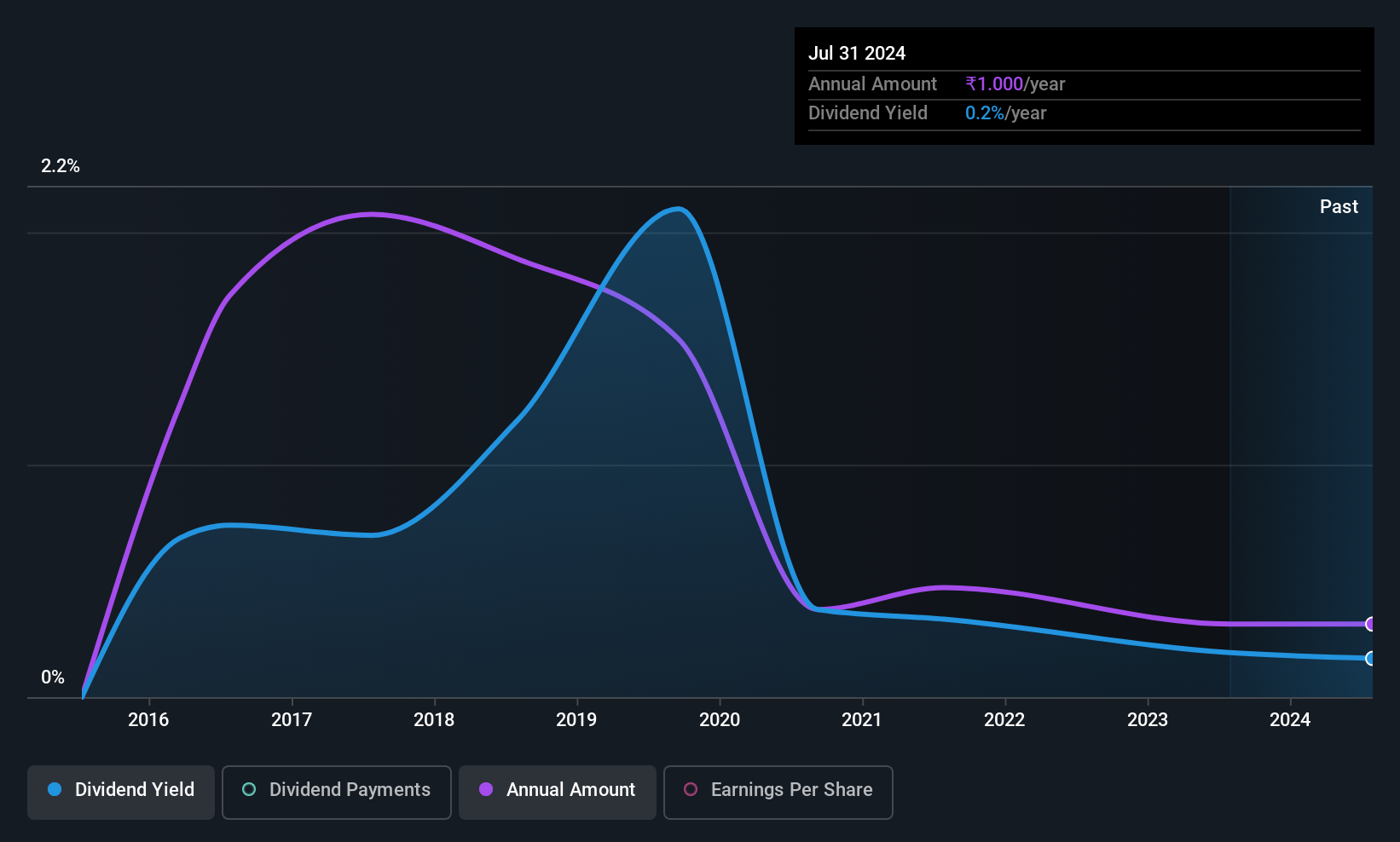Click the 2019 x-axis label

[x=576, y=720]
